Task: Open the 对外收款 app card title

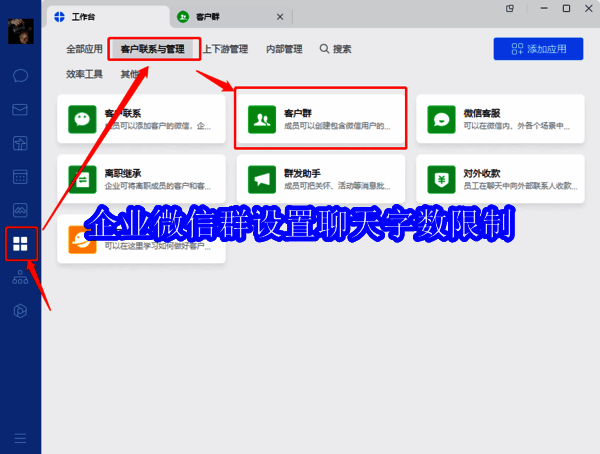Action: click(482, 173)
